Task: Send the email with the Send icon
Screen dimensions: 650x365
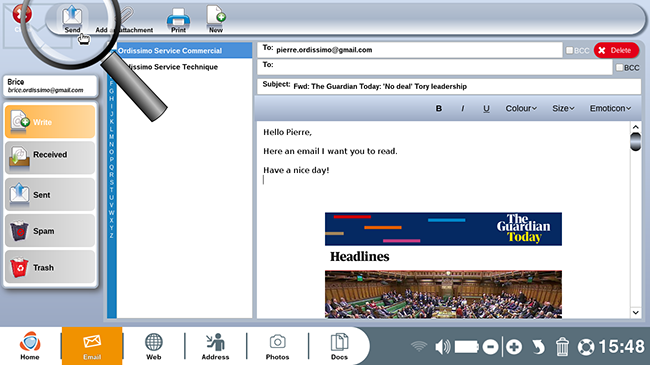Action: (x=72, y=19)
